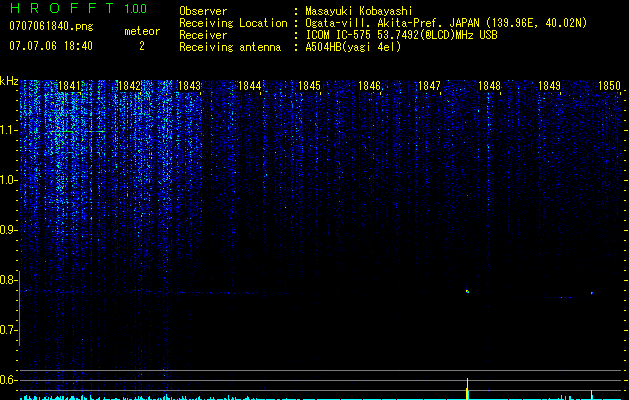
Task: Click the 1846 time marker
Action: point(369,85)
